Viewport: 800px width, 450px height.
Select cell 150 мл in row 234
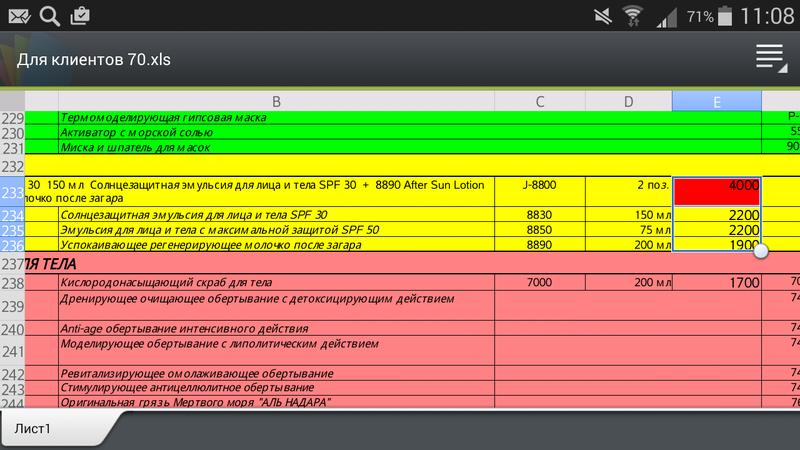[629, 215]
